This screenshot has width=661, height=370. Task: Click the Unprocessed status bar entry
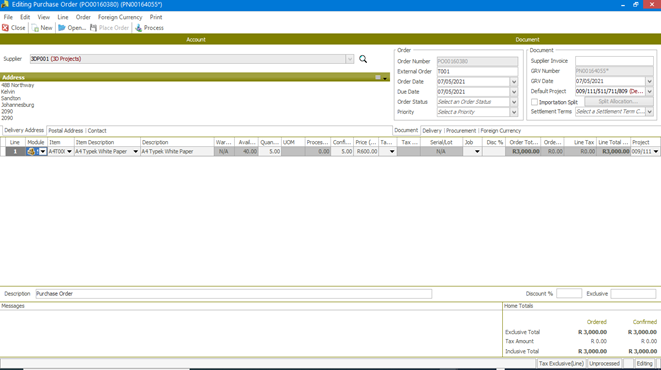(x=605, y=363)
